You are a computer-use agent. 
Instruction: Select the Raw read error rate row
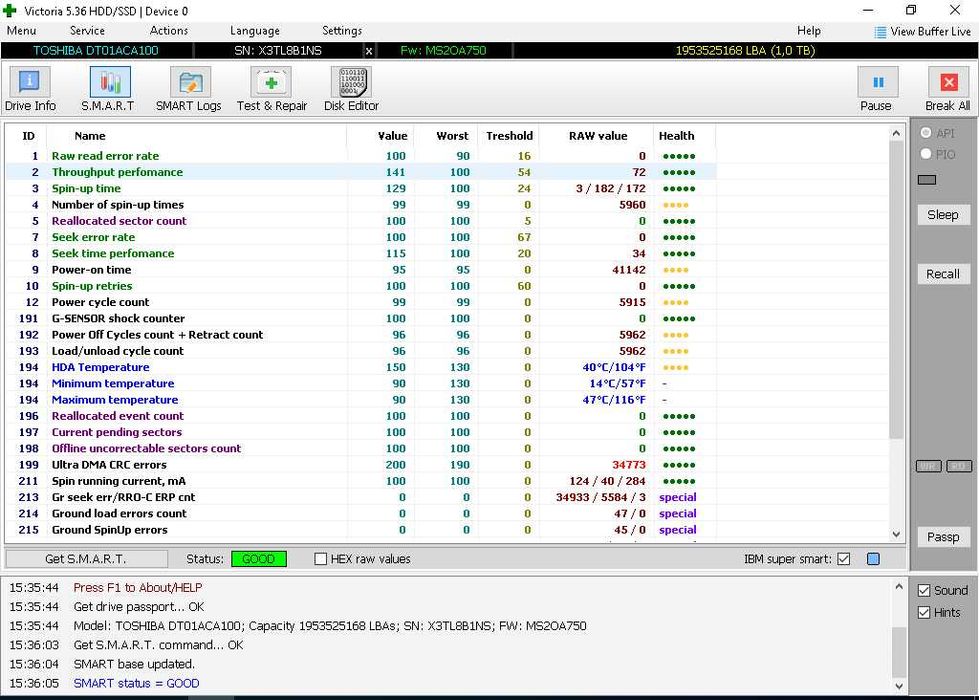pyautogui.click(x=361, y=156)
